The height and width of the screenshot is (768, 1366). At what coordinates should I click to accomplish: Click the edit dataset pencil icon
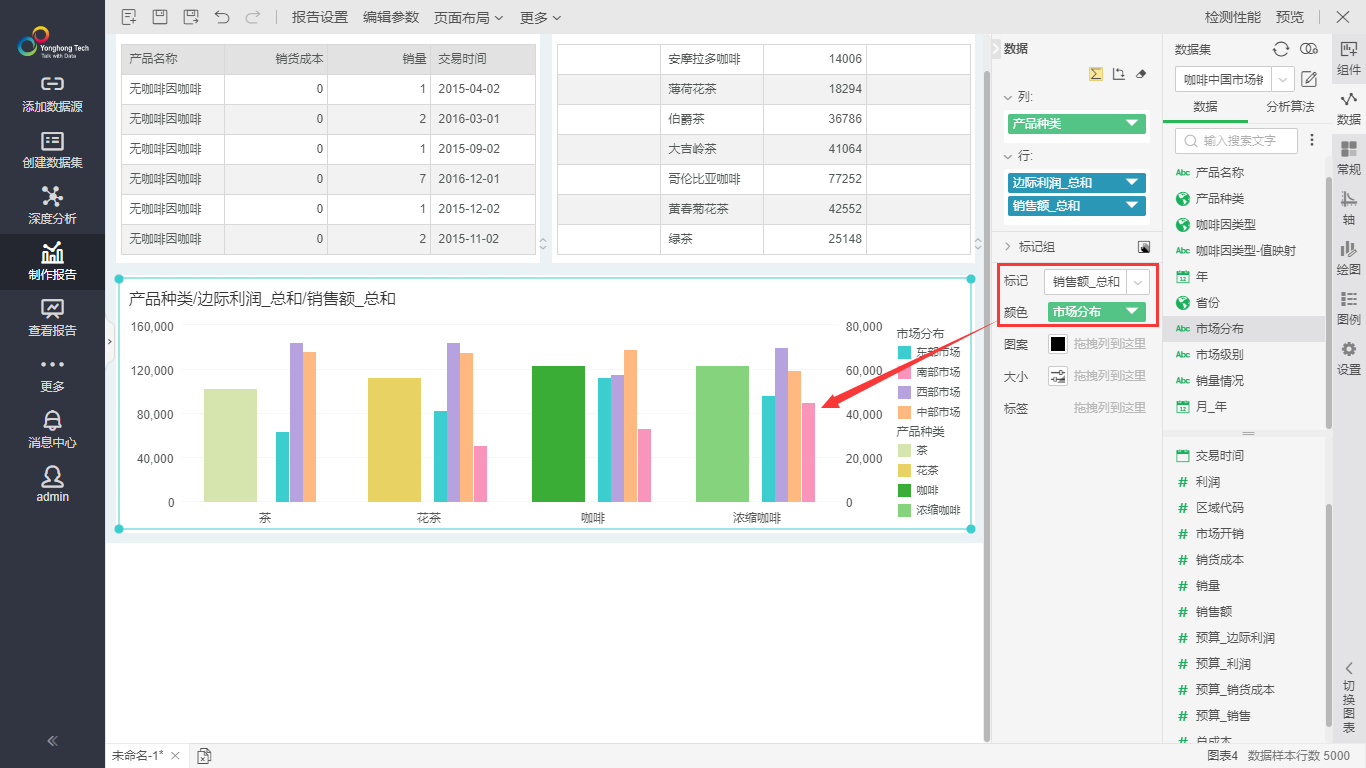(x=1308, y=79)
